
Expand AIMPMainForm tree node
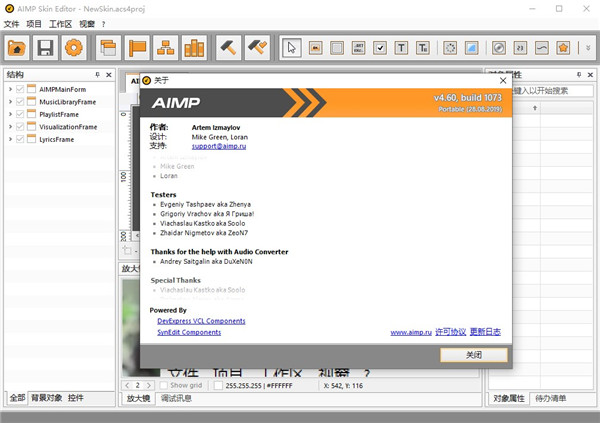tap(10, 89)
